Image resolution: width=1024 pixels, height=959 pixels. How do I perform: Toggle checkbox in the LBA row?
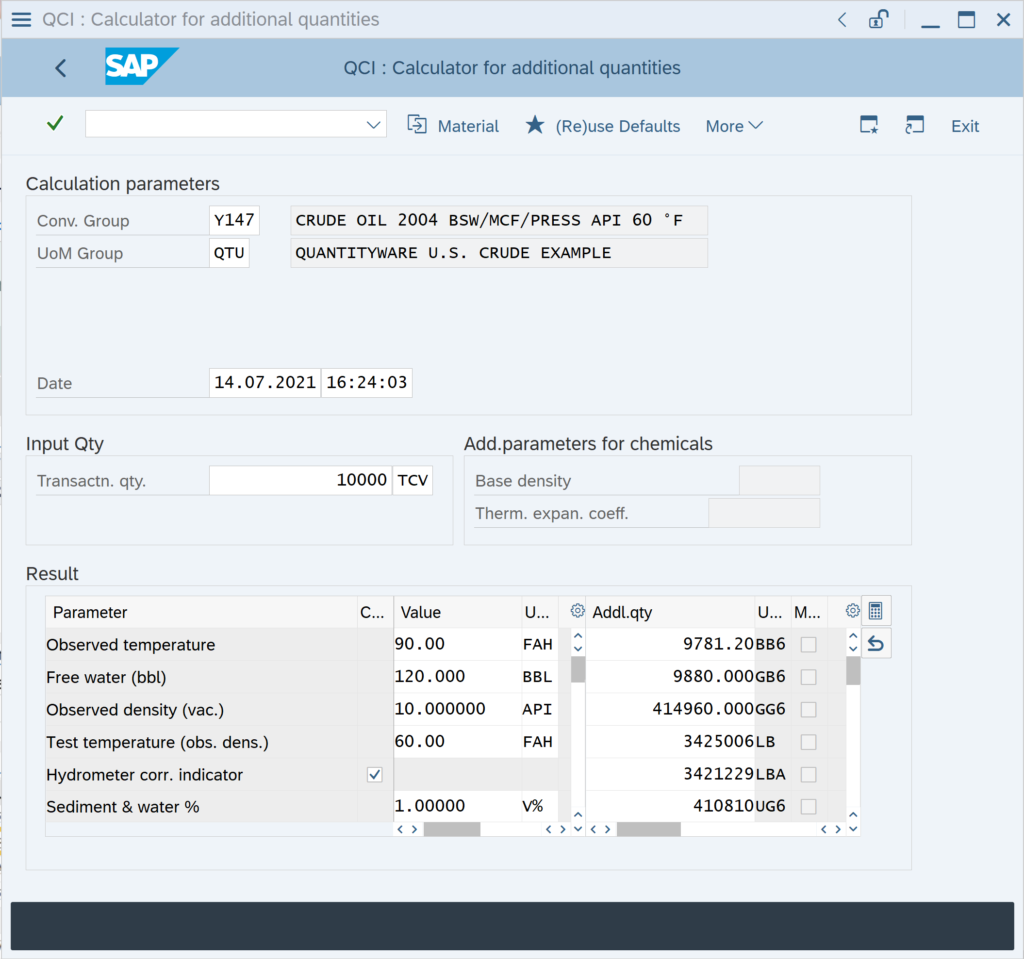[x=808, y=775]
